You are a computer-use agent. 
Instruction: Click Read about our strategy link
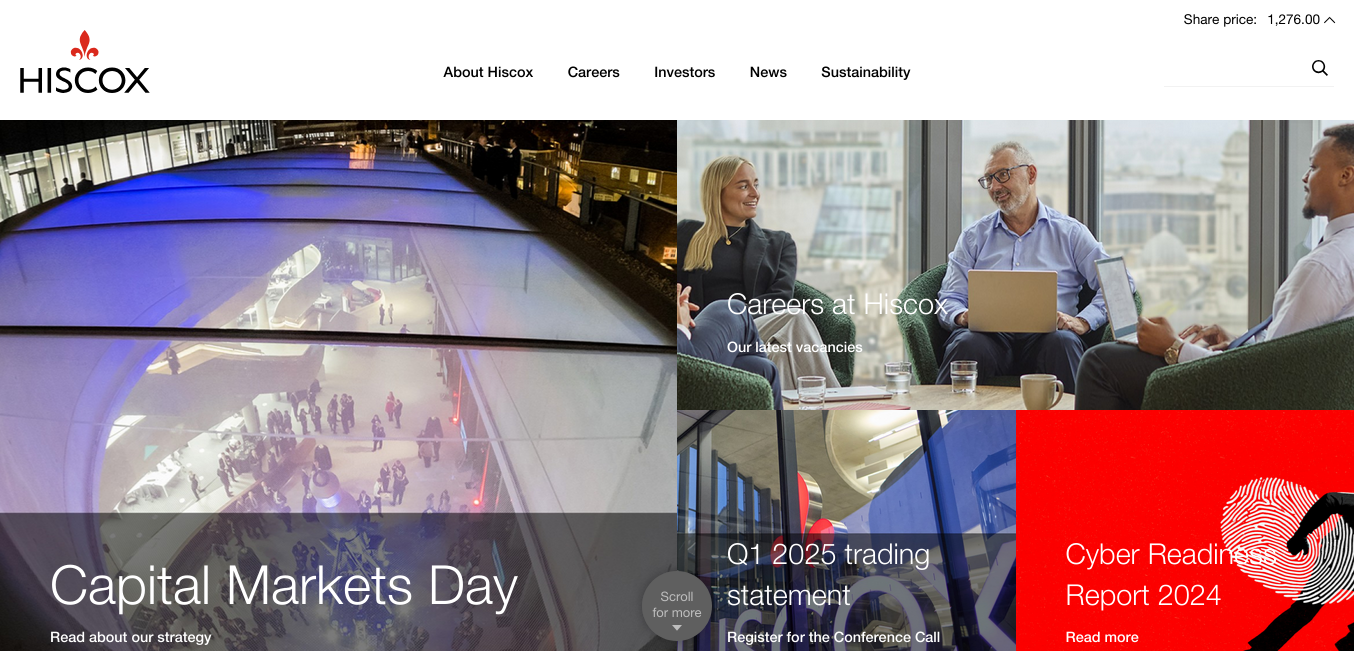pos(131,637)
